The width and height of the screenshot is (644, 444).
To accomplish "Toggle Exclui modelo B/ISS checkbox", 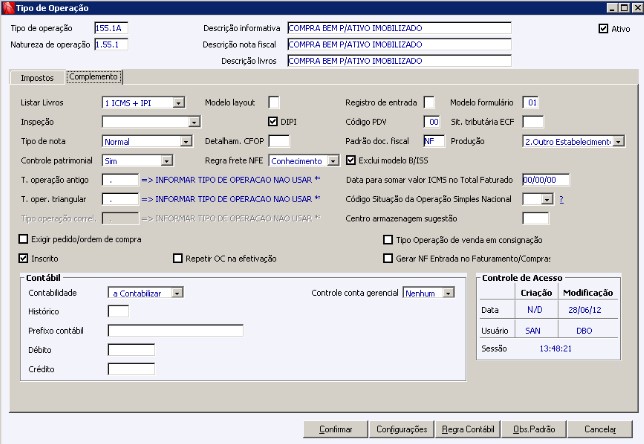I will point(350,160).
